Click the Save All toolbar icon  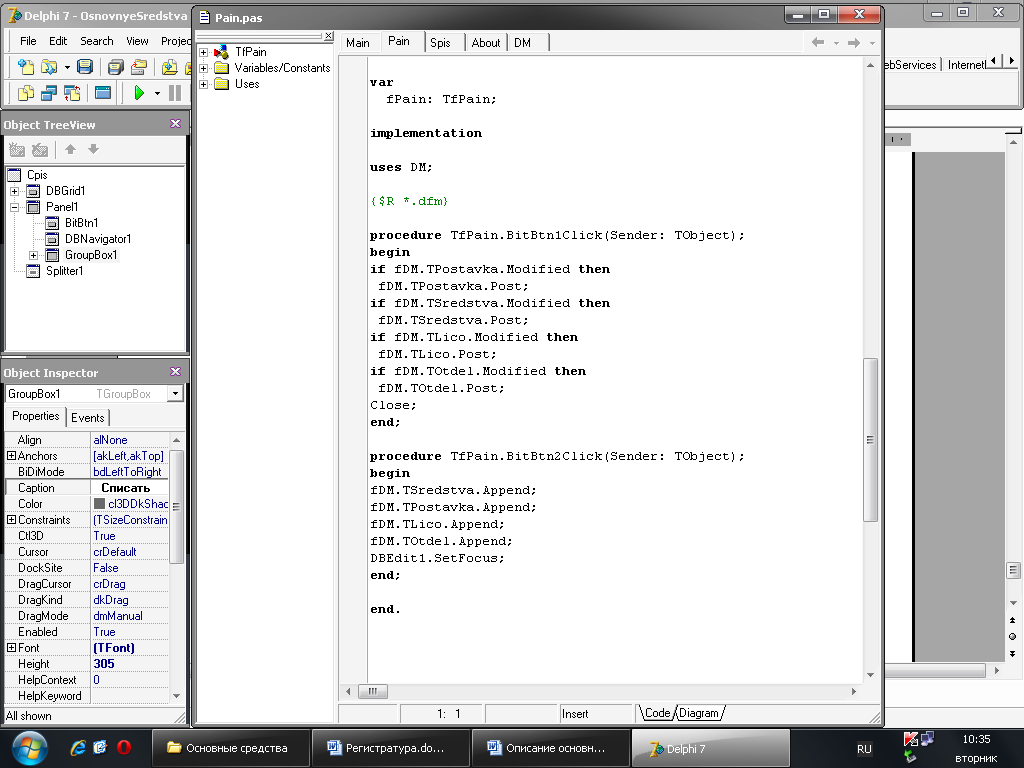tap(116, 67)
